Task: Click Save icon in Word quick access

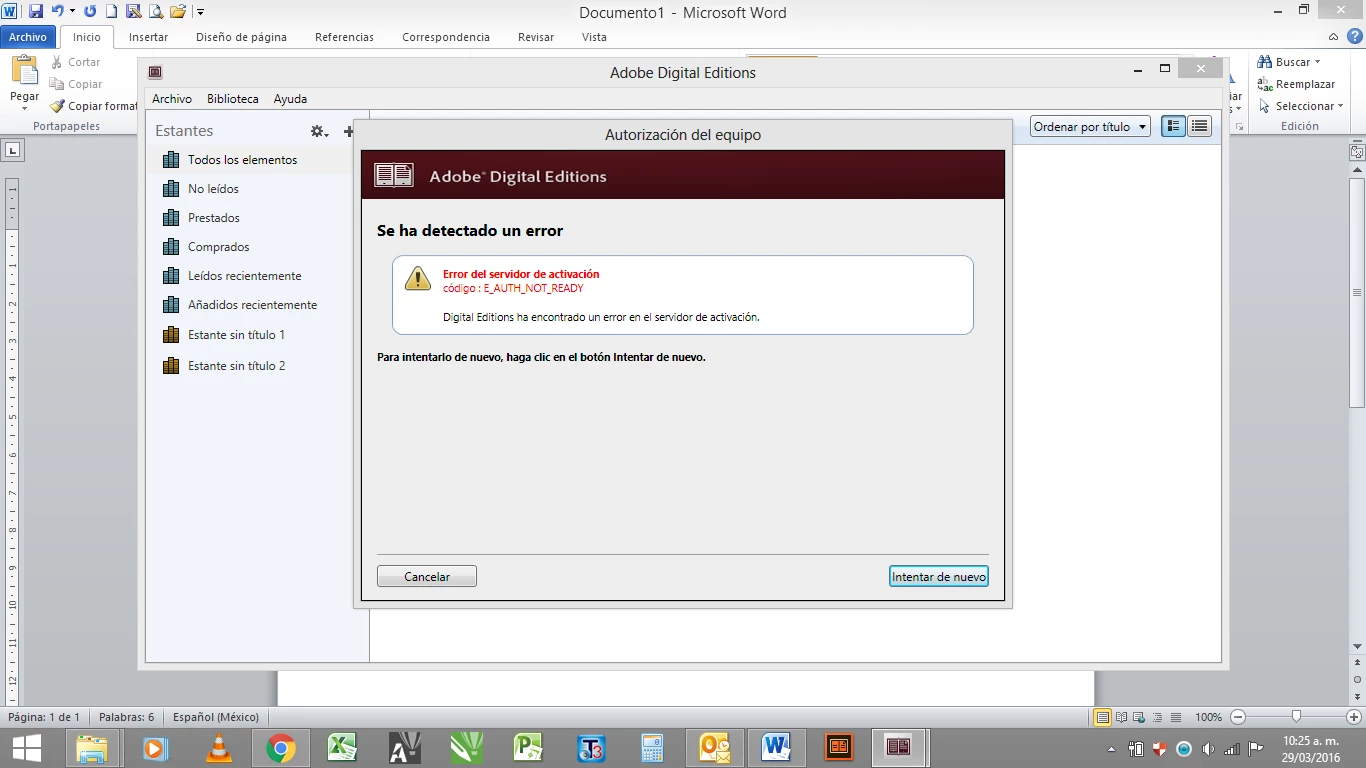Action: tap(36, 12)
